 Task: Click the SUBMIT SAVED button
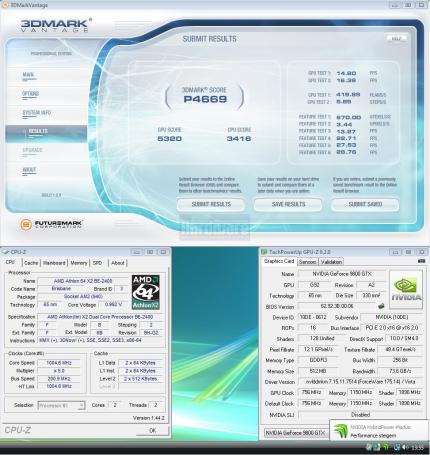tap(365, 204)
